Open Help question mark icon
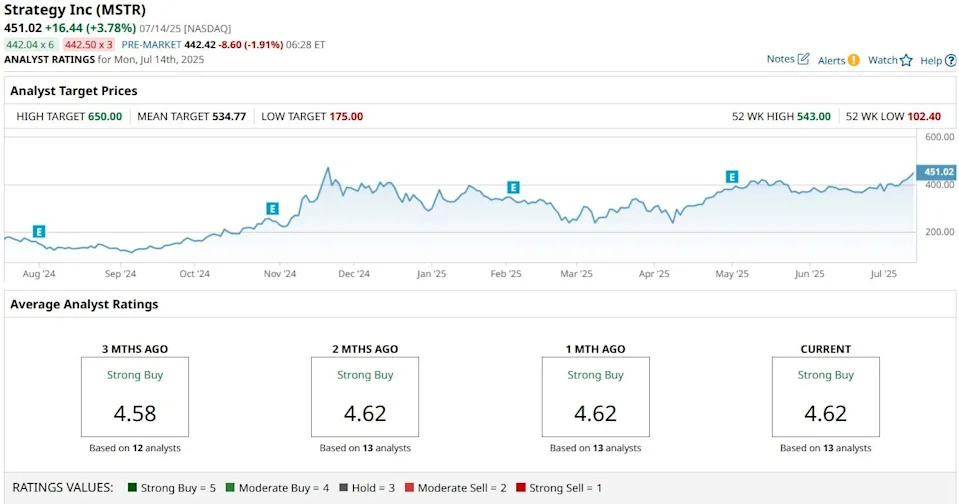Screen dimensions: 959x504 click(x=950, y=61)
